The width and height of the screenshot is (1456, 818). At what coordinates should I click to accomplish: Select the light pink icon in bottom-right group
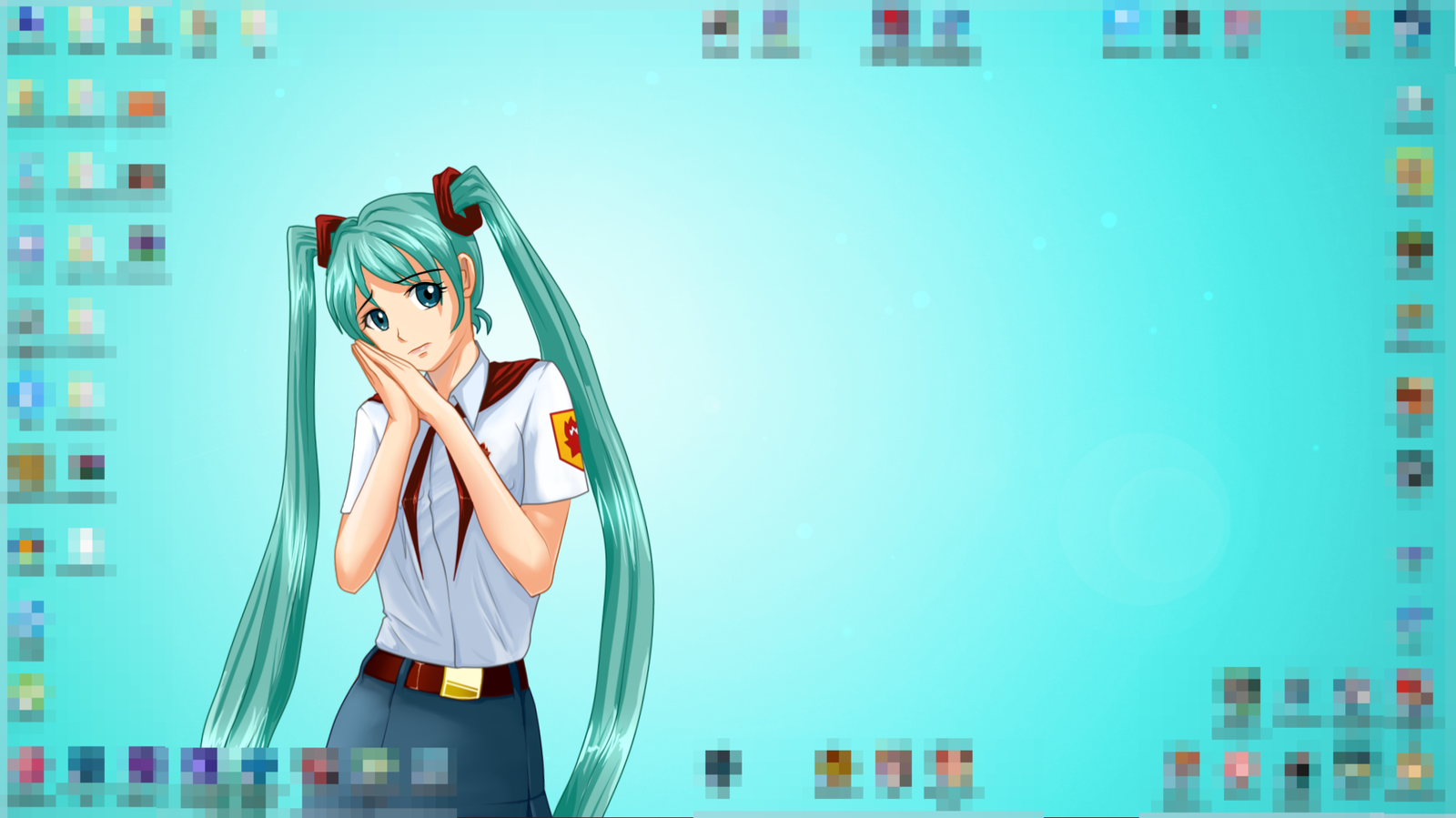click(x=1239, y=768)
